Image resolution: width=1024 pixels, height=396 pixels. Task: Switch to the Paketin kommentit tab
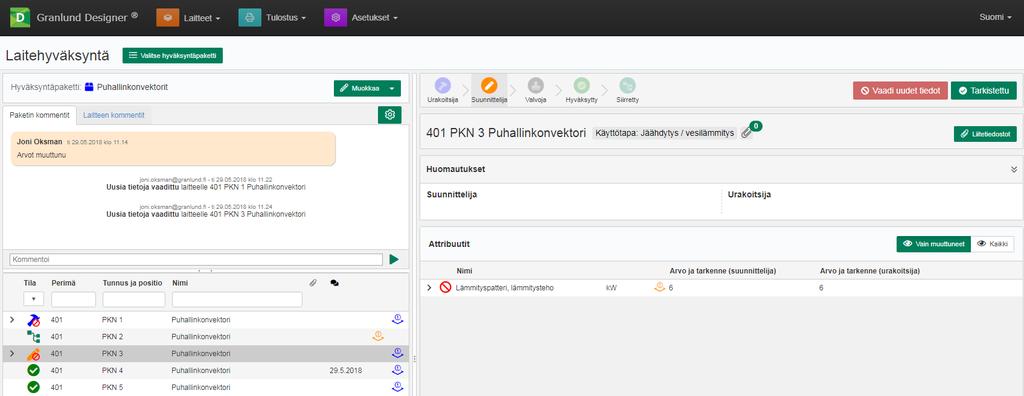[39, 115]
